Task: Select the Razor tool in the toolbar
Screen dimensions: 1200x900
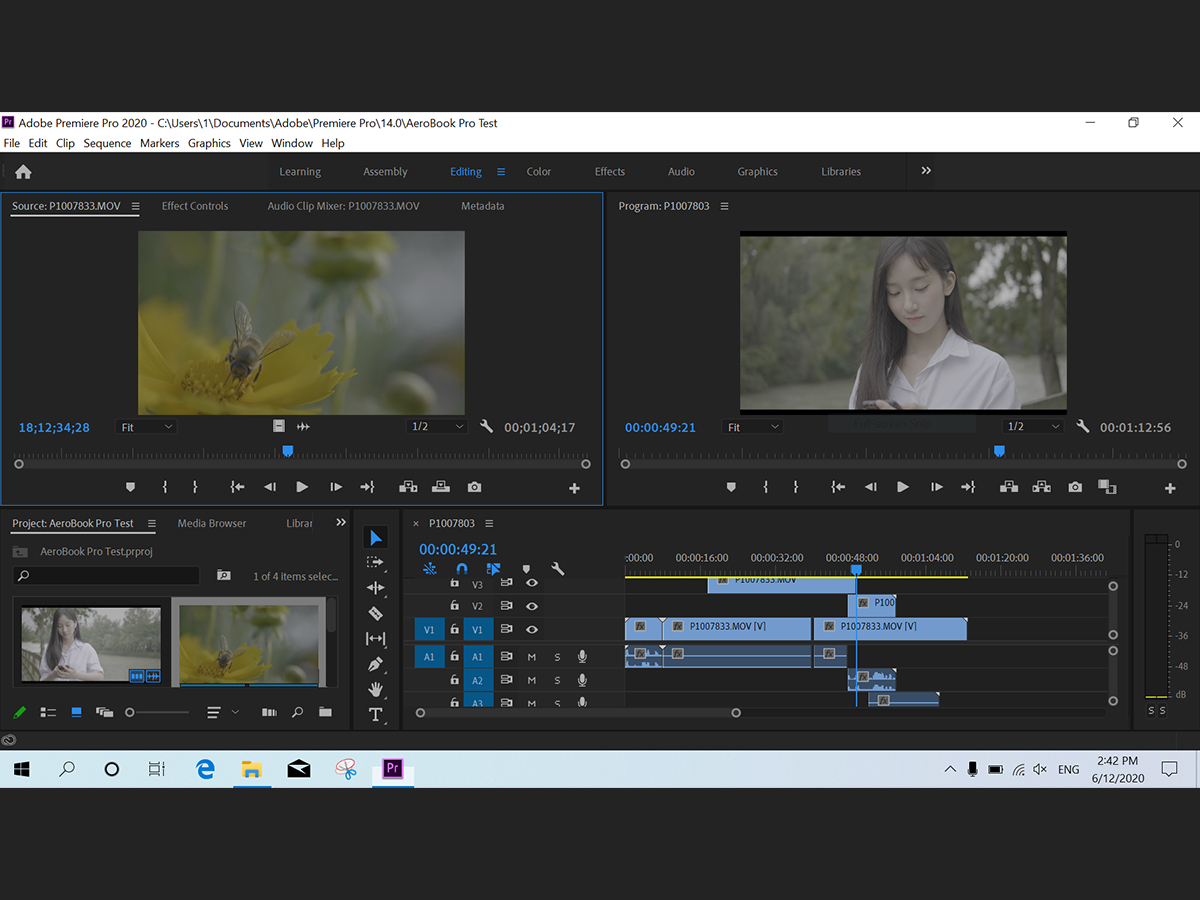Action: coord(376,613)
